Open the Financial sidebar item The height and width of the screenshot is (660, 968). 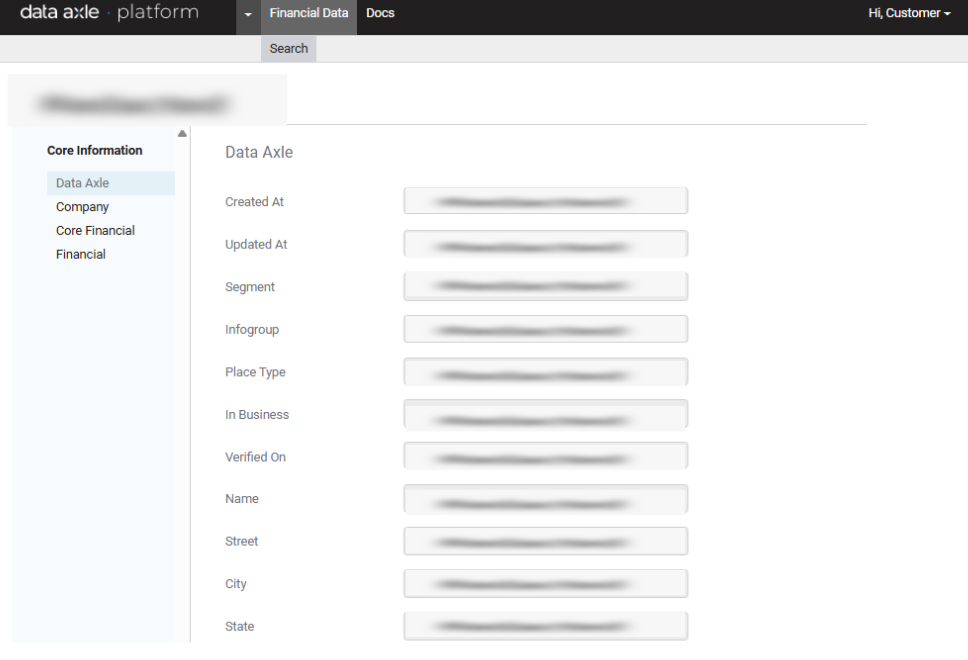tap(81, 255)
